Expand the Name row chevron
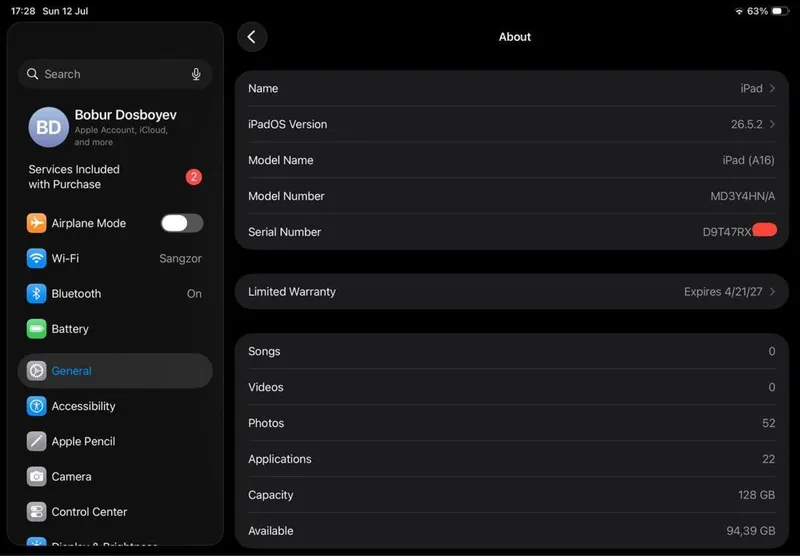This screenshot has width=800, height=556. 772,88
